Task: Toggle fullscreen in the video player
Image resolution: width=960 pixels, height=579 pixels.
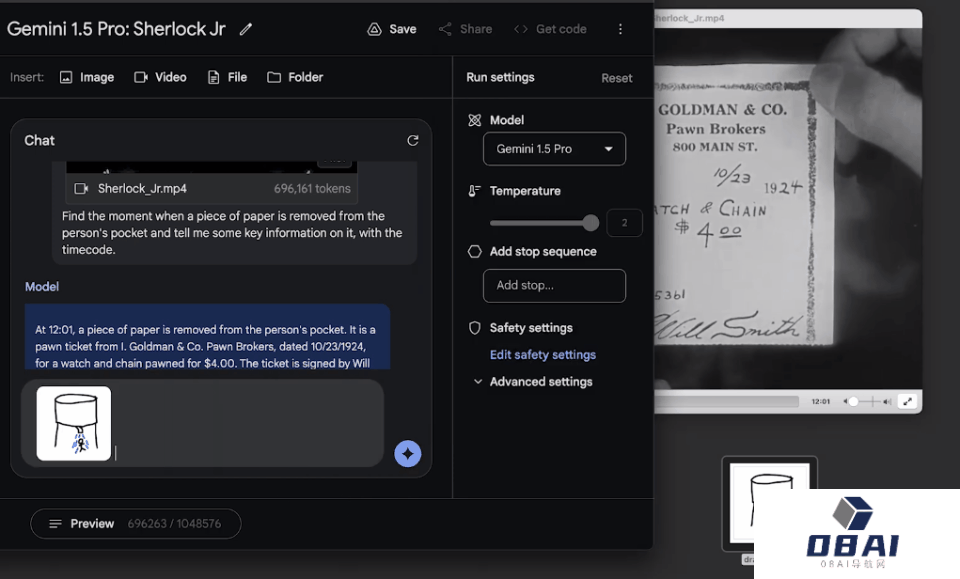Action: [907, 402]
